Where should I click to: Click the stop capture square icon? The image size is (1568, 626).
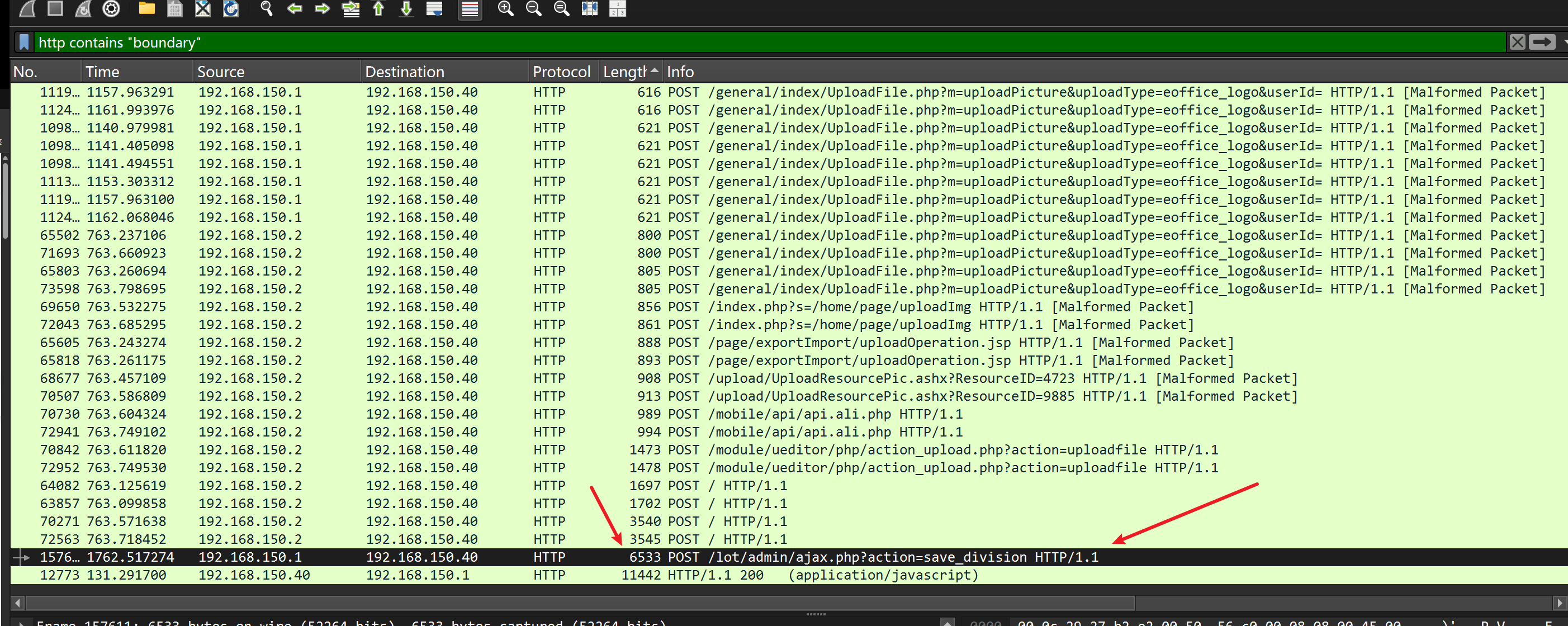[55, 8]
